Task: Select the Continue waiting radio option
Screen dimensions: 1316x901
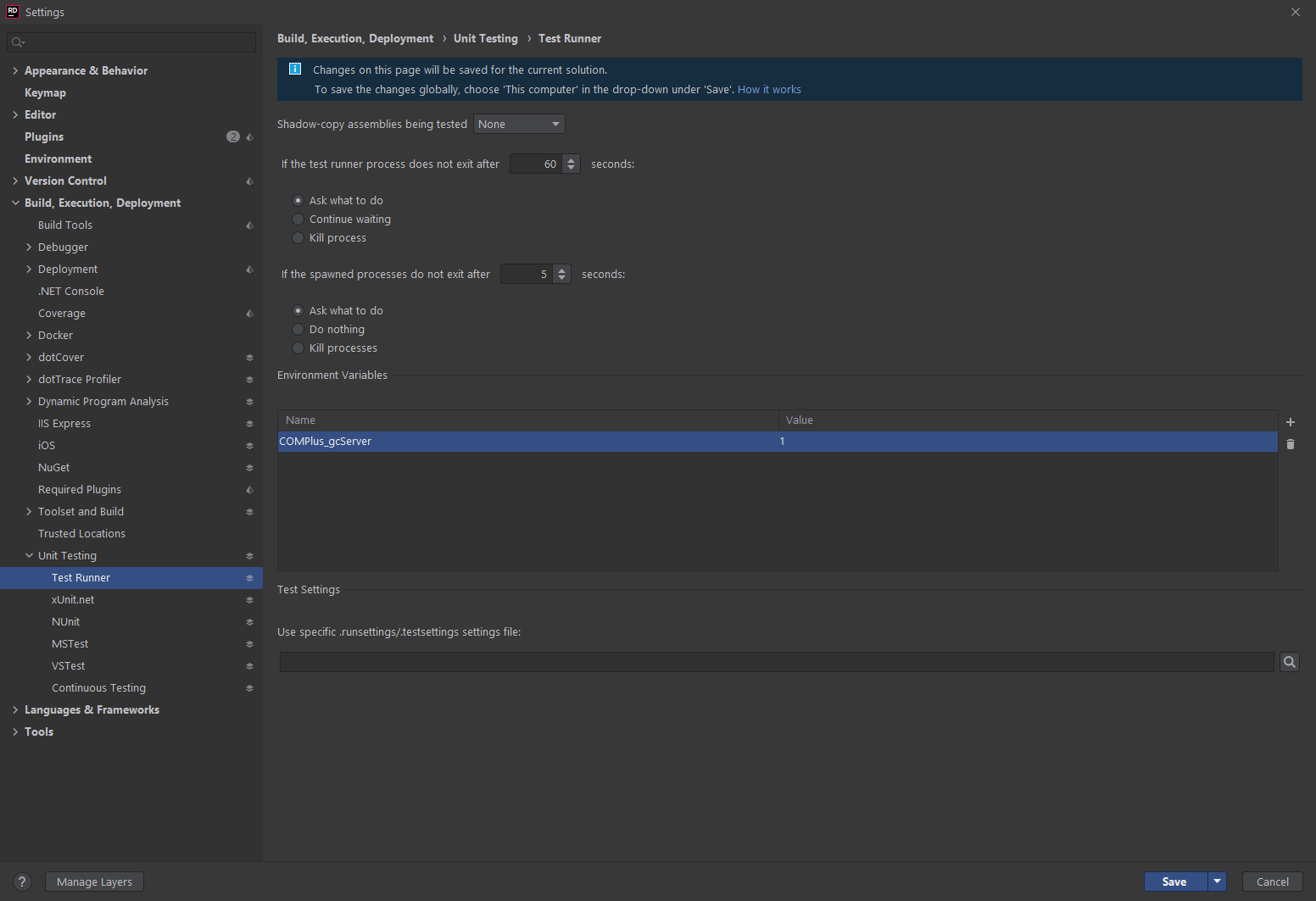Action: pos(298,220)
